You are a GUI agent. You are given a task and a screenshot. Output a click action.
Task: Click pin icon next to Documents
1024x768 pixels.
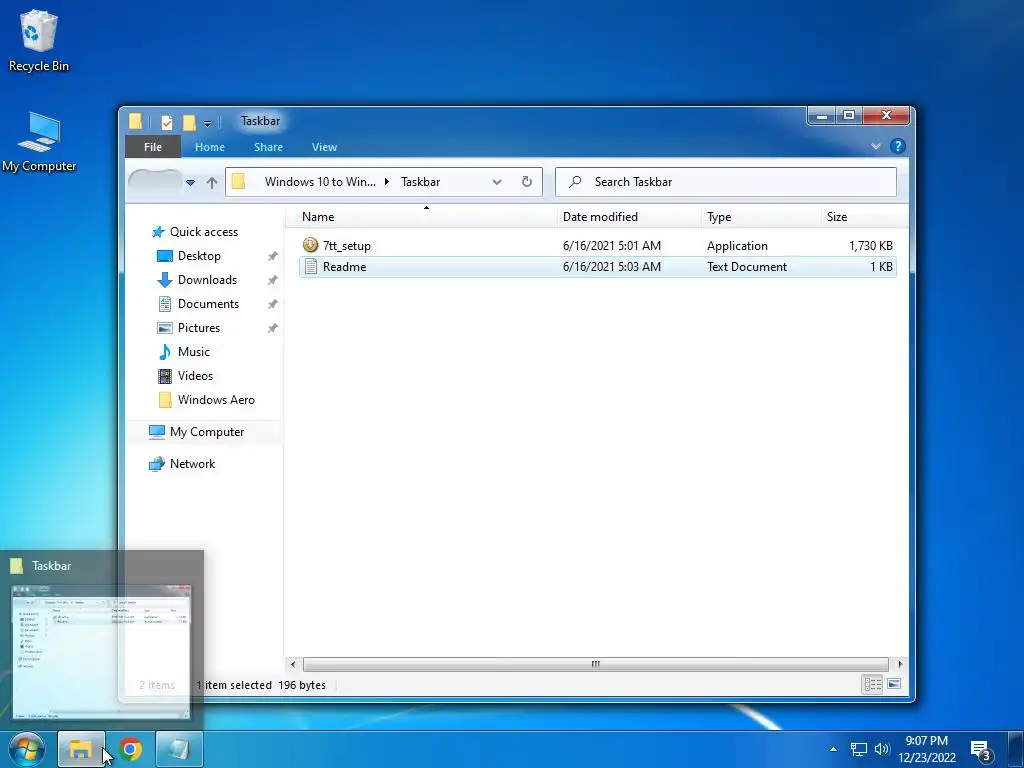click(273, 304)
